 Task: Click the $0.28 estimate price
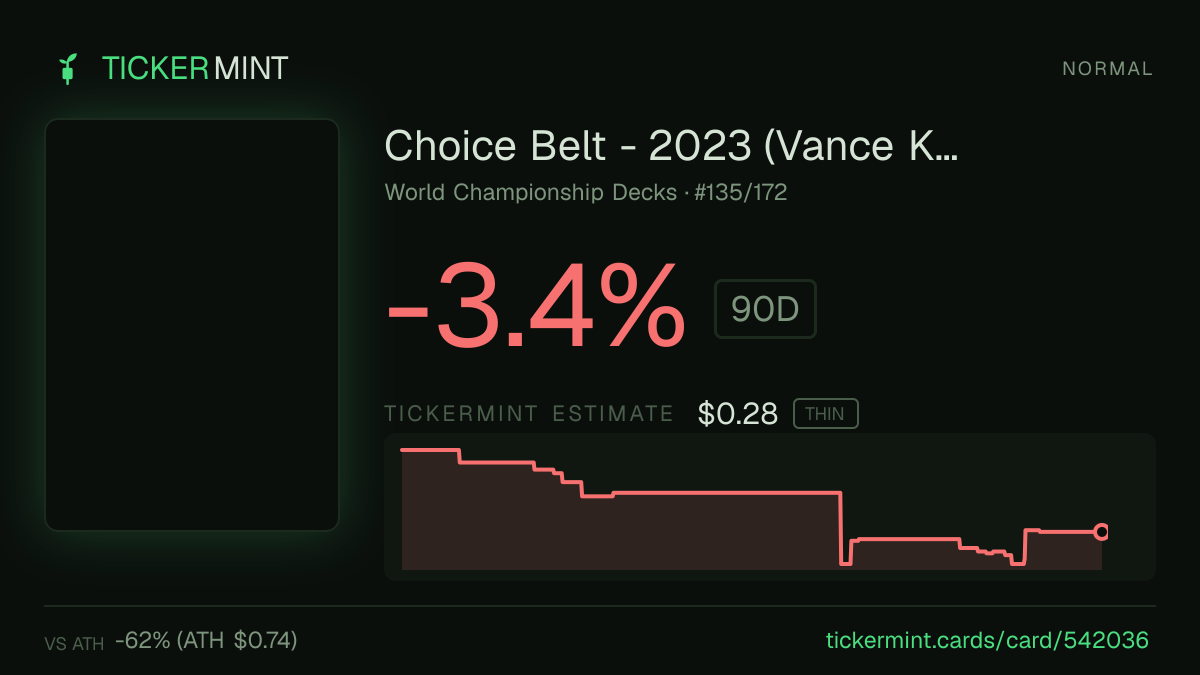[x=738, y=414]
